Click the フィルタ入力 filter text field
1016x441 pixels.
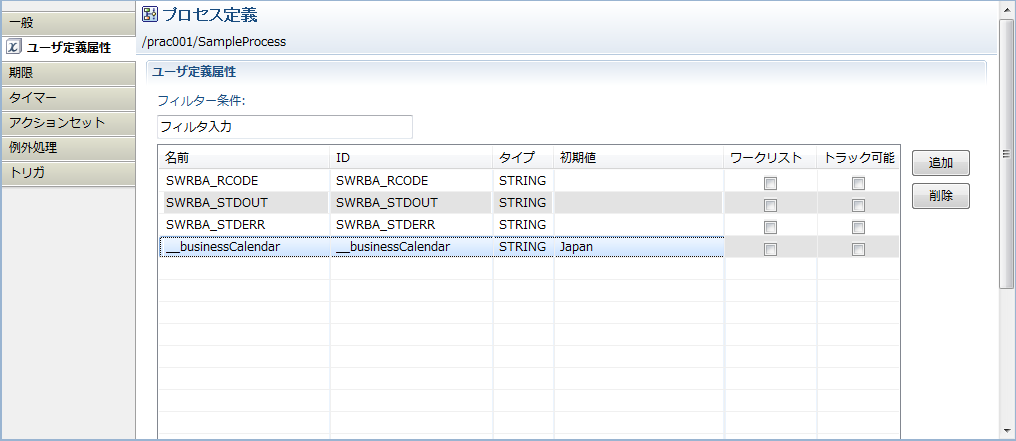(284, 127)
